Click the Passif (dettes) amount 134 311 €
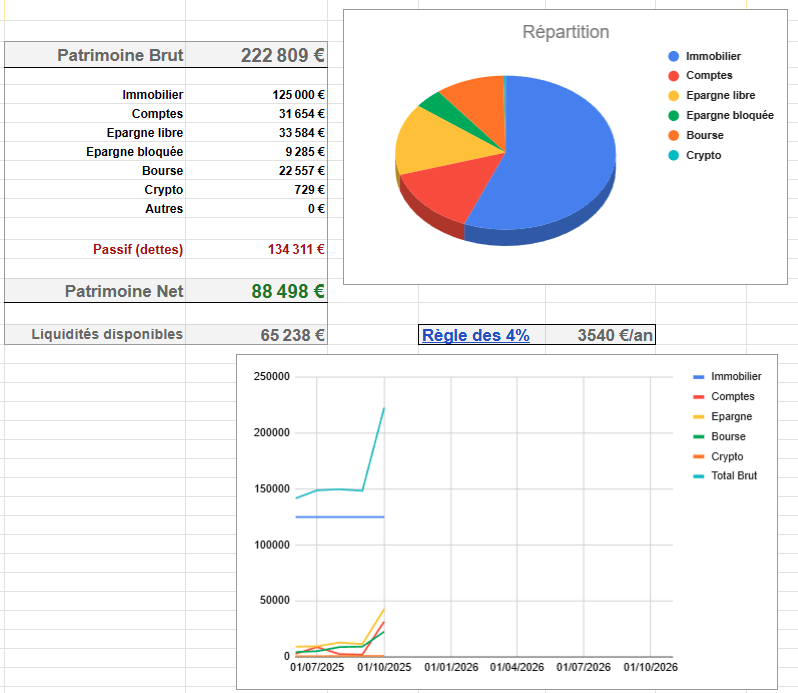Viewport: 798px width, 693px height. click(296, 249)
